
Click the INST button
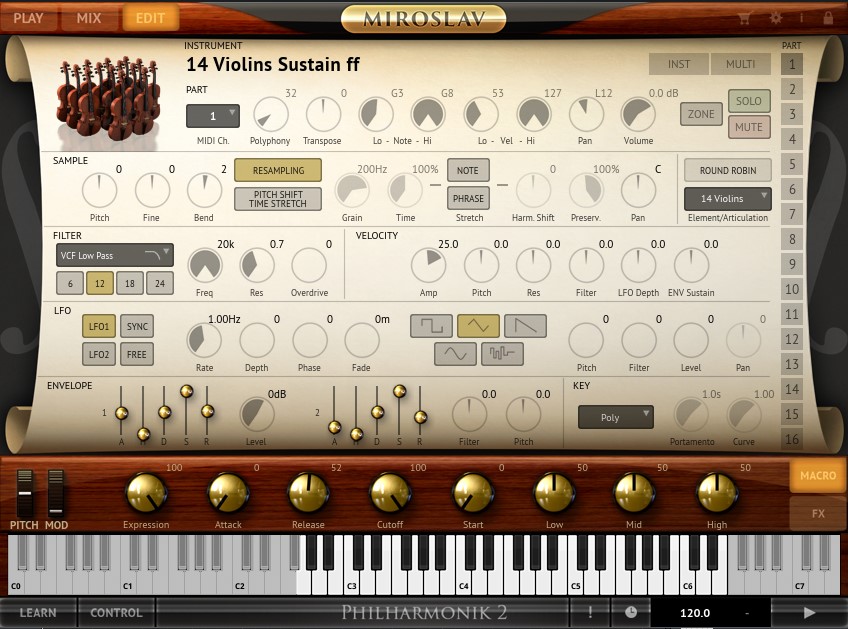(679, 64)
